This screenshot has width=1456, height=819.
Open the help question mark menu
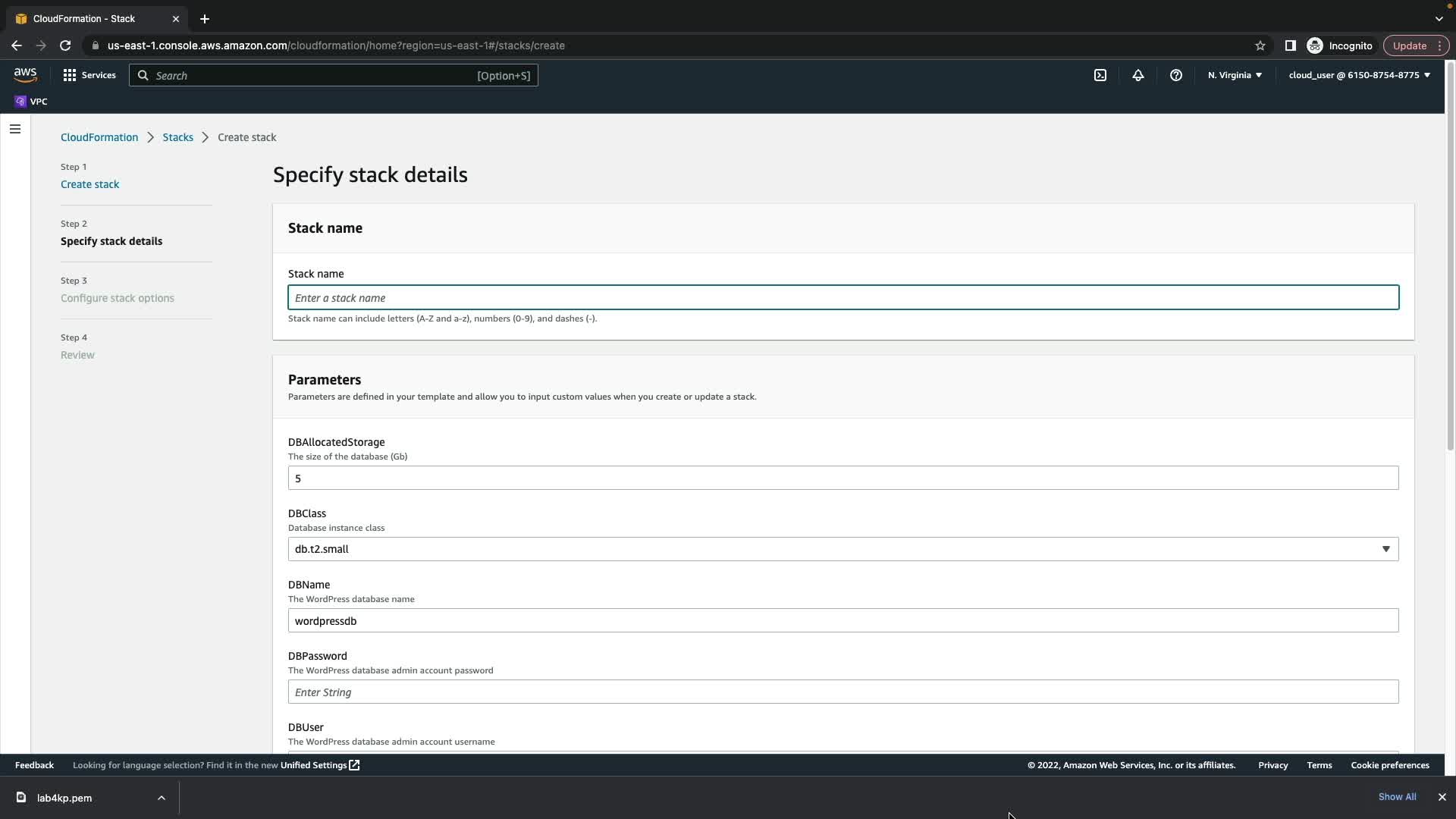pyautogui.click(x=1175, y=75)
